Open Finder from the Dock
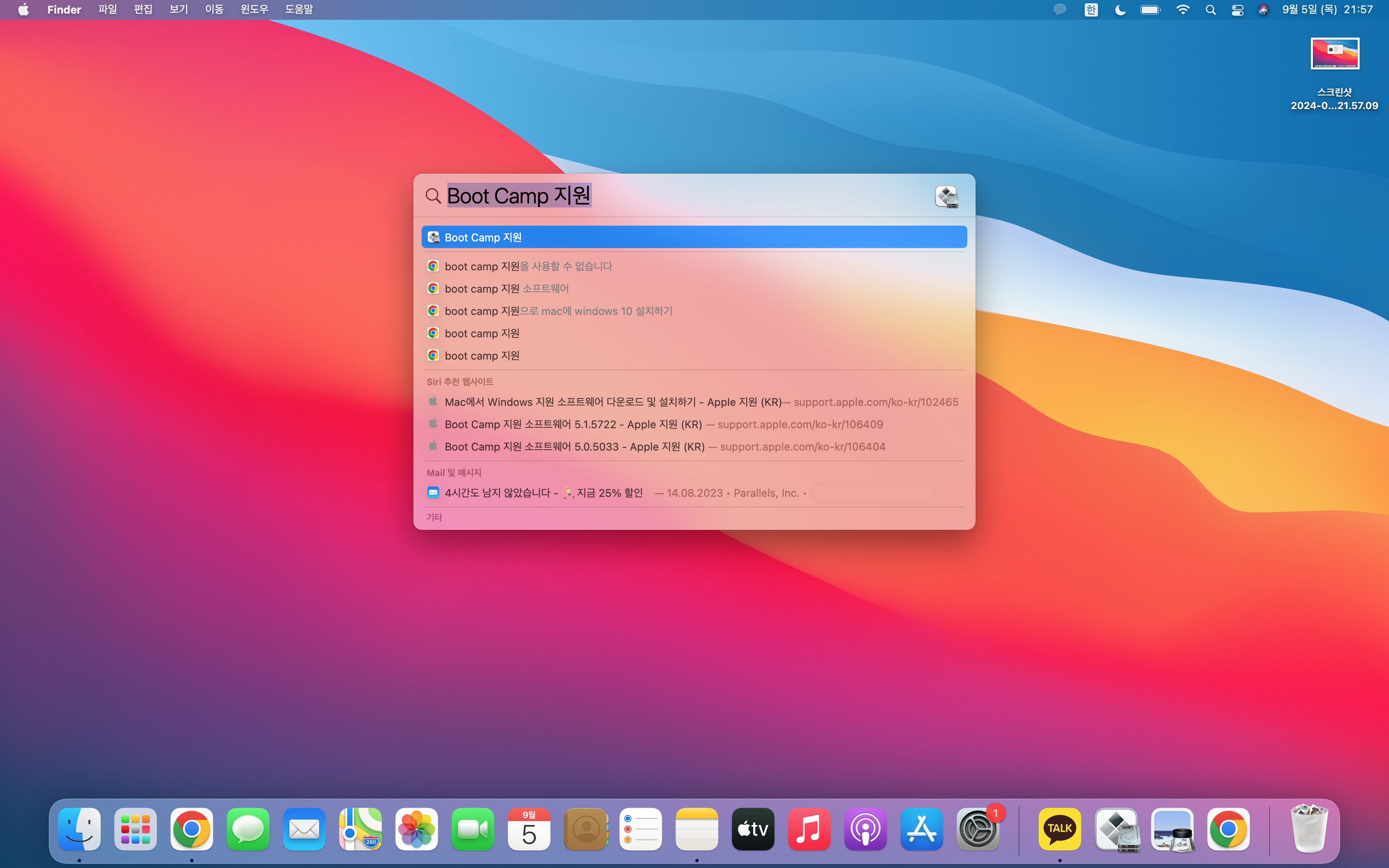The height and width of the screenshot is (868, 1389). pyautogui.click(x=79, y=829)
